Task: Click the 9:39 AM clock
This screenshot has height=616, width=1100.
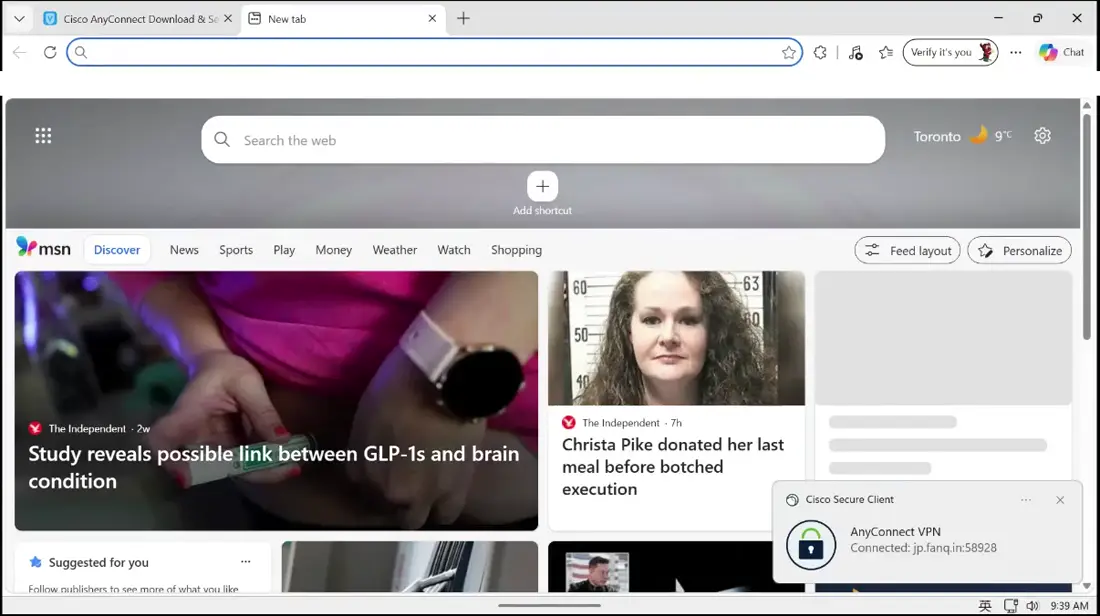Action: point(1069,605)
